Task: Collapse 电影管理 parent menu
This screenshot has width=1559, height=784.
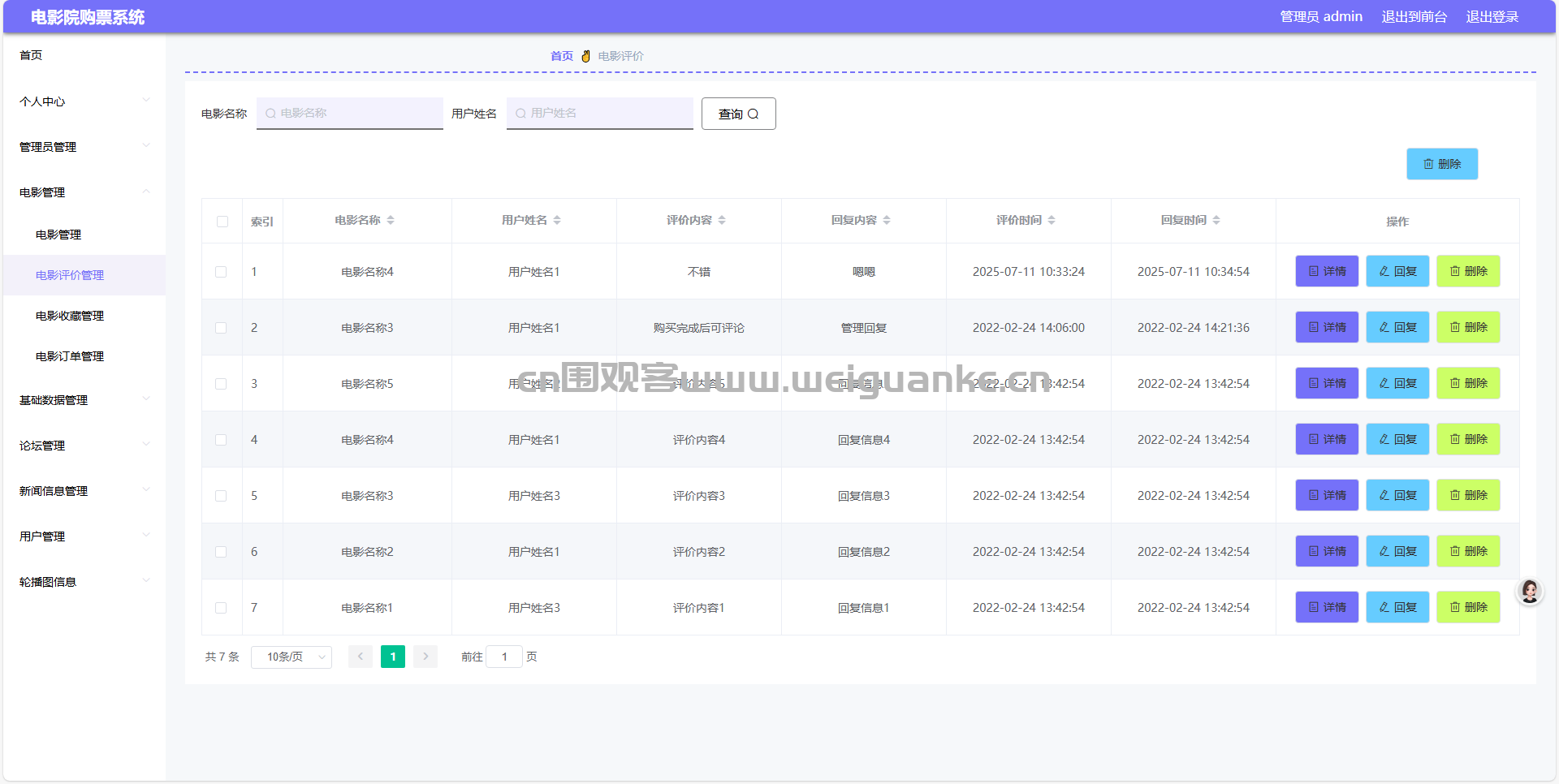Action: click(84, 192)
